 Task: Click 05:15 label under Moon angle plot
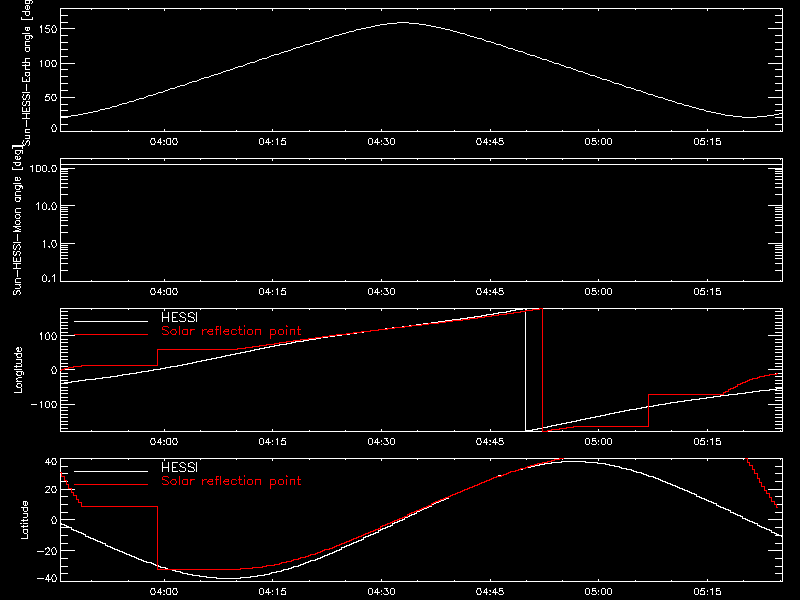coord(707,291)
